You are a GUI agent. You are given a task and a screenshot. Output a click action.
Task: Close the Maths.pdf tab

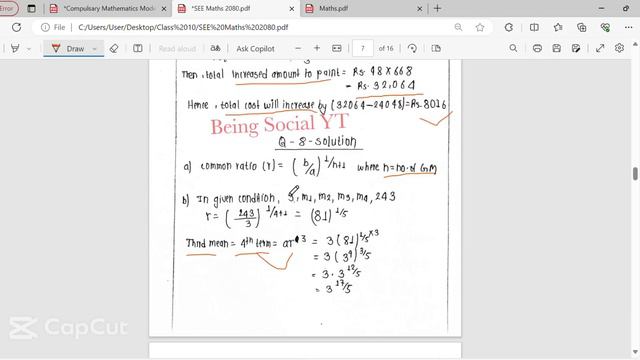[x=420, y=9]
